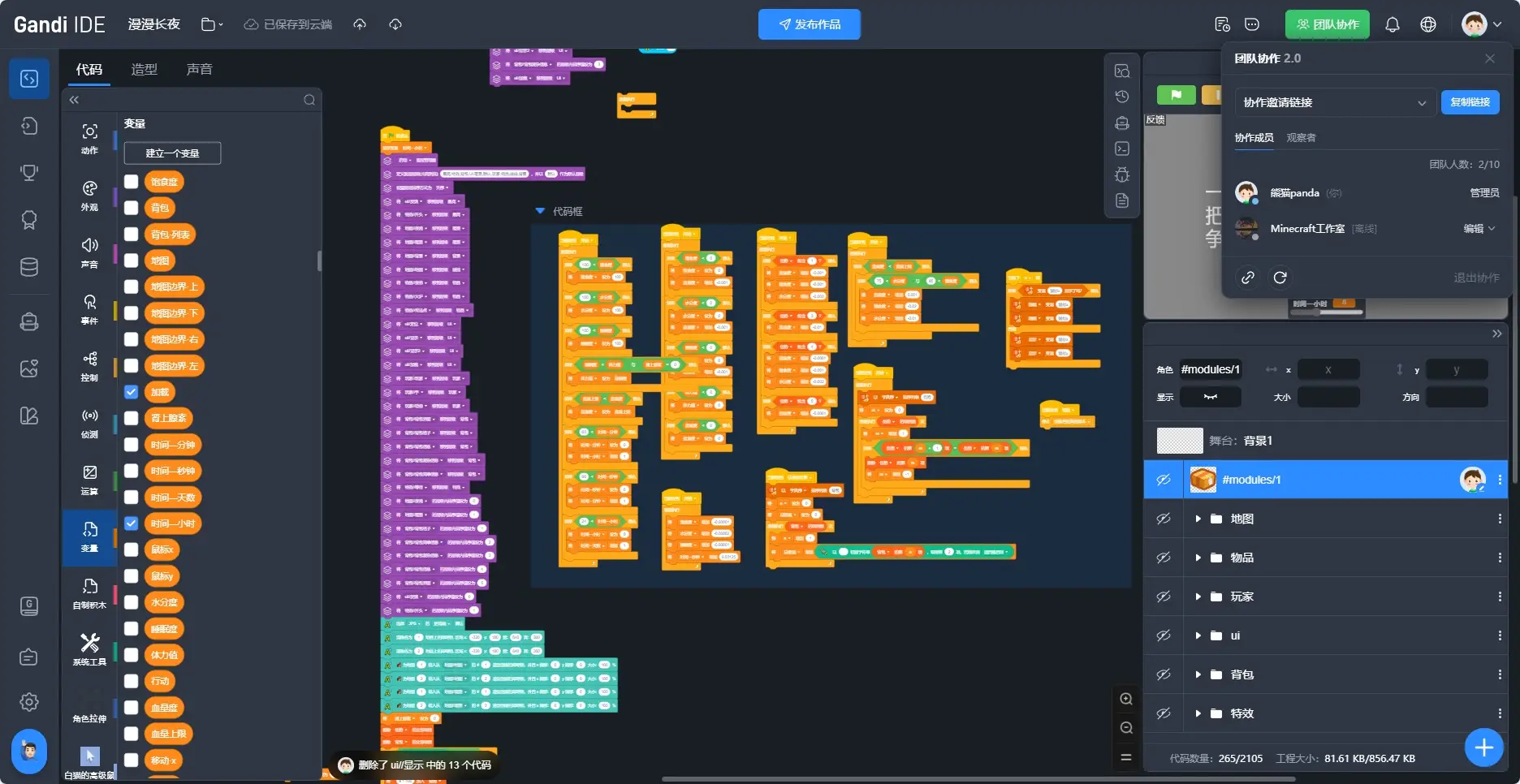Select the 协作成员 tab
Image resolution: width=1520 pixels, height=784 pixels.
pyautogui.click(x=1254, y=138)
